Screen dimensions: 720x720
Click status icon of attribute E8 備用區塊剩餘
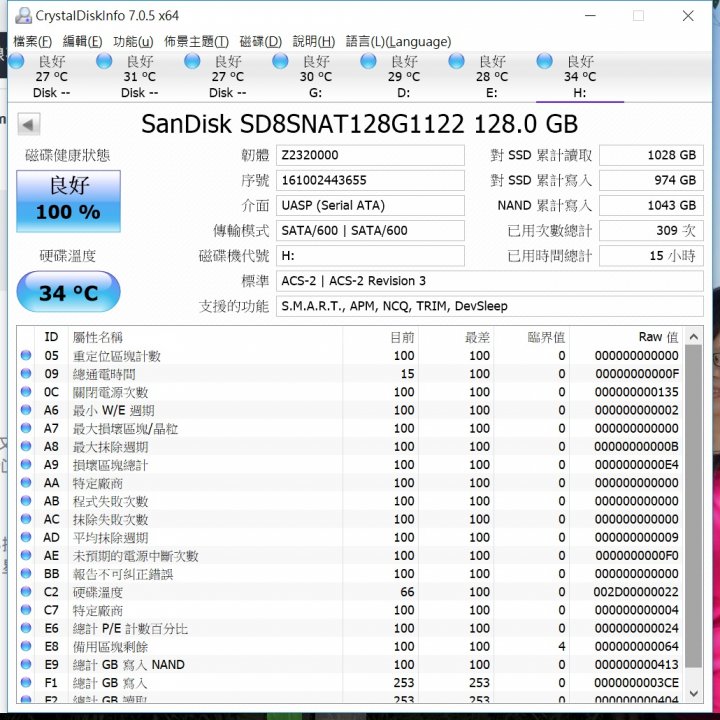pos(26,647)
